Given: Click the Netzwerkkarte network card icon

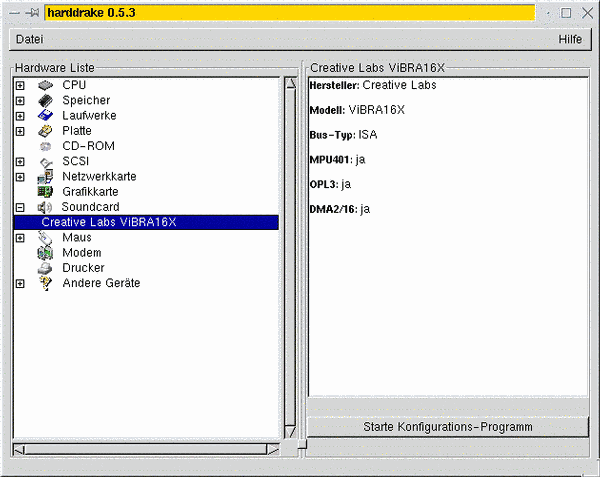Looking at the screenshot, I should [45, 176].
